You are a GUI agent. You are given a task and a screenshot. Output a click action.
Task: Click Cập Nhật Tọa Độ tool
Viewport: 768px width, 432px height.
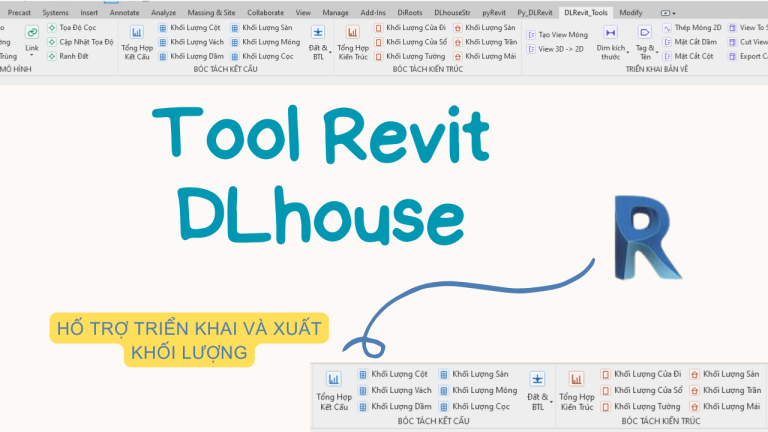[80, 42]
